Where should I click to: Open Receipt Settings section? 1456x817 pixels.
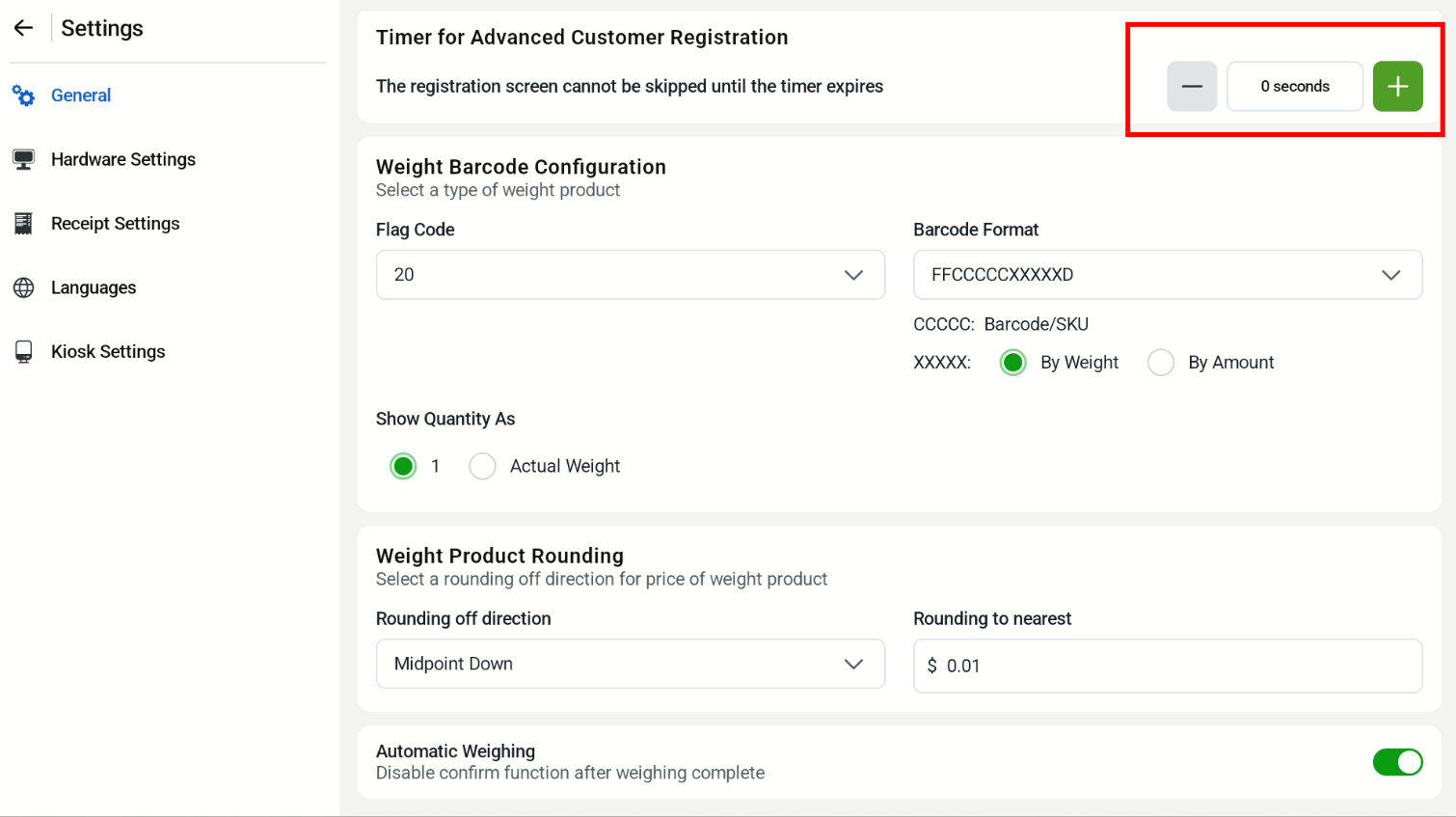pos(116,224)
